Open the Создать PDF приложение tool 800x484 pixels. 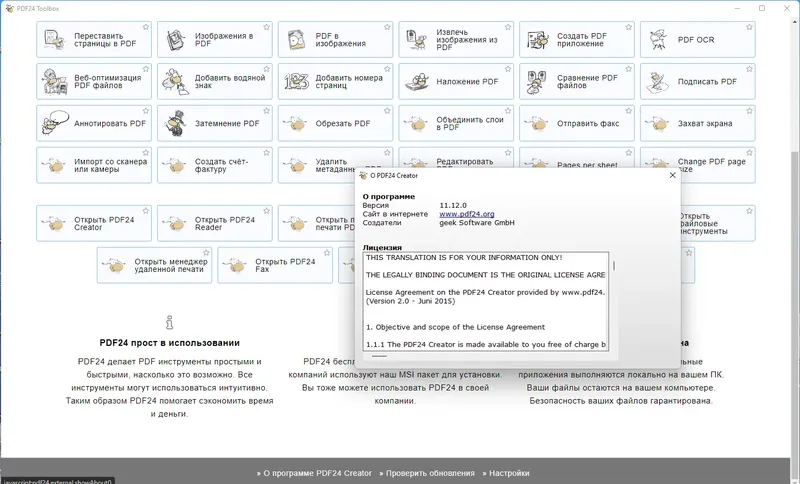pos(577,40)
